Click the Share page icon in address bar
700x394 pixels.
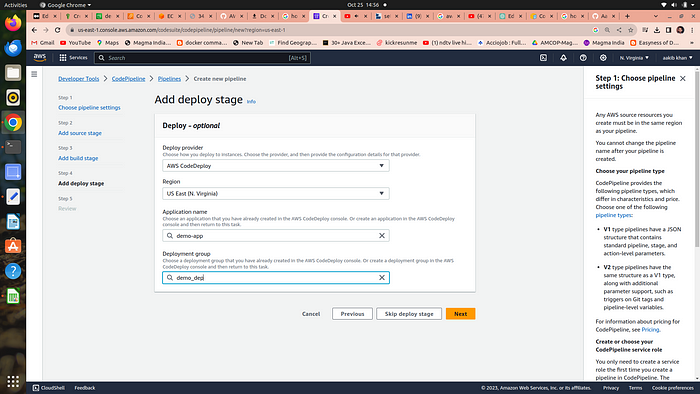pyautogui.click(x=619, y=30)
